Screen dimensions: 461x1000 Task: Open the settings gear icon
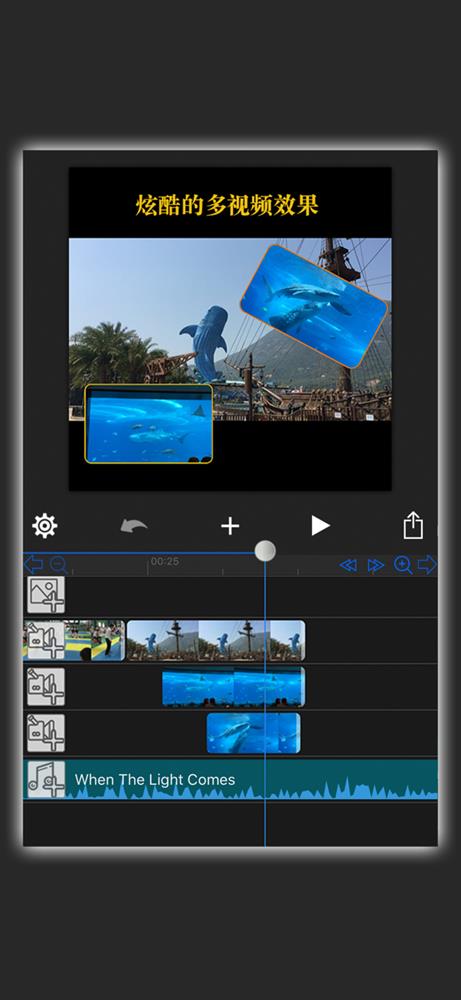tap(45, 526)
